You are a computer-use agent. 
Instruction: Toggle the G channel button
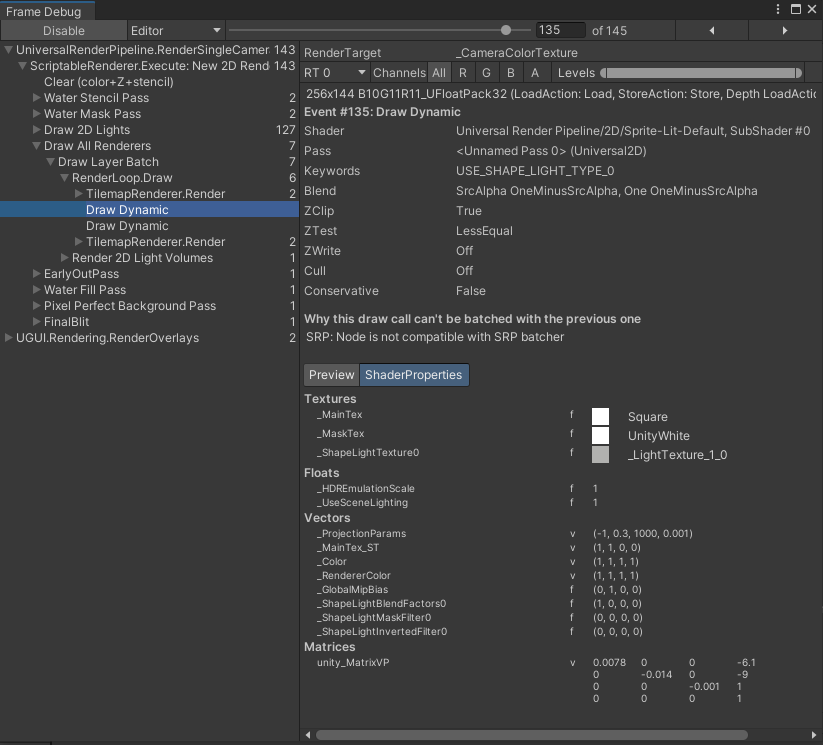point(487,73)
